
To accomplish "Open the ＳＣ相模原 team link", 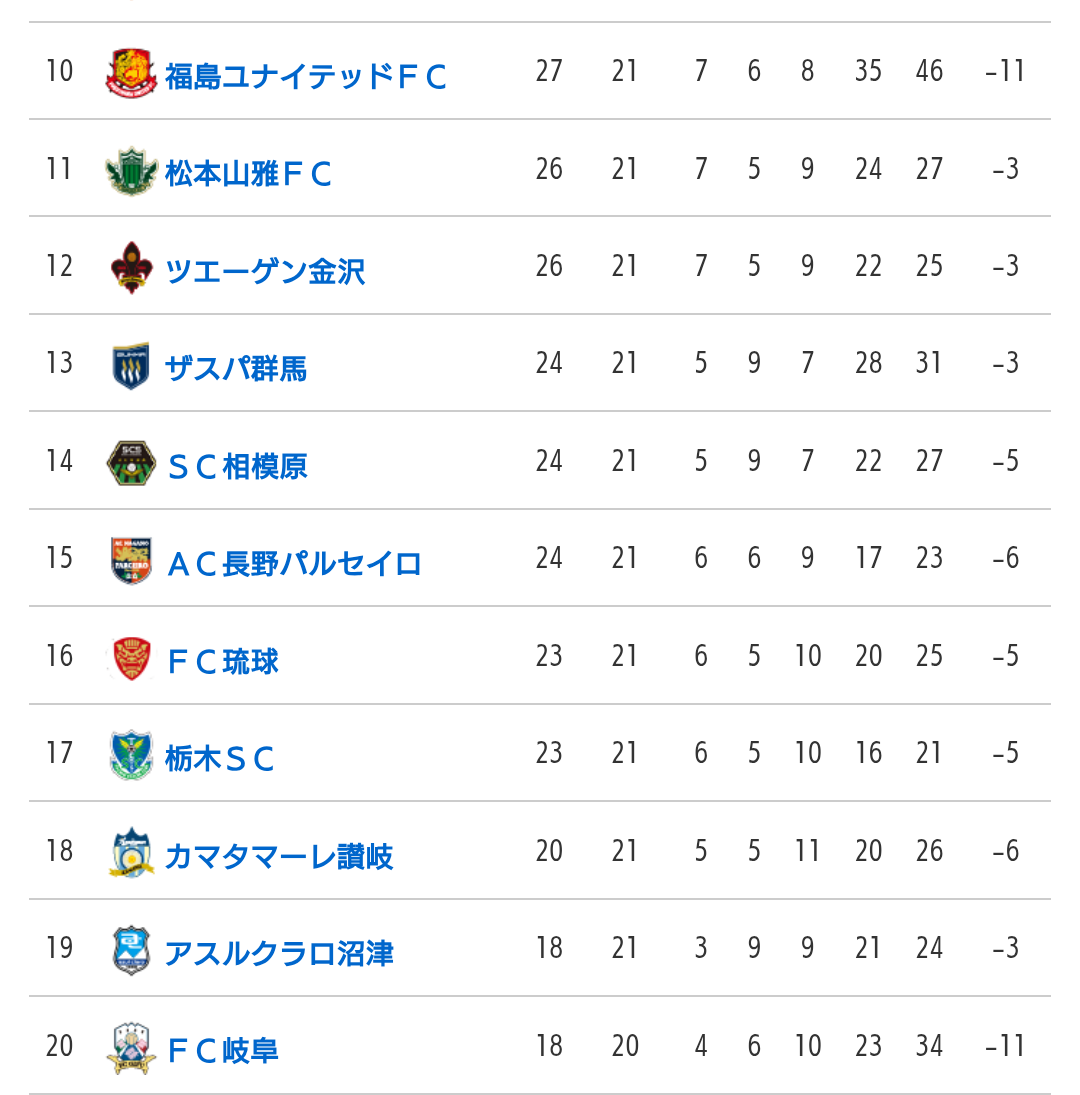I will pyautogui.click(x=237, y=466).
